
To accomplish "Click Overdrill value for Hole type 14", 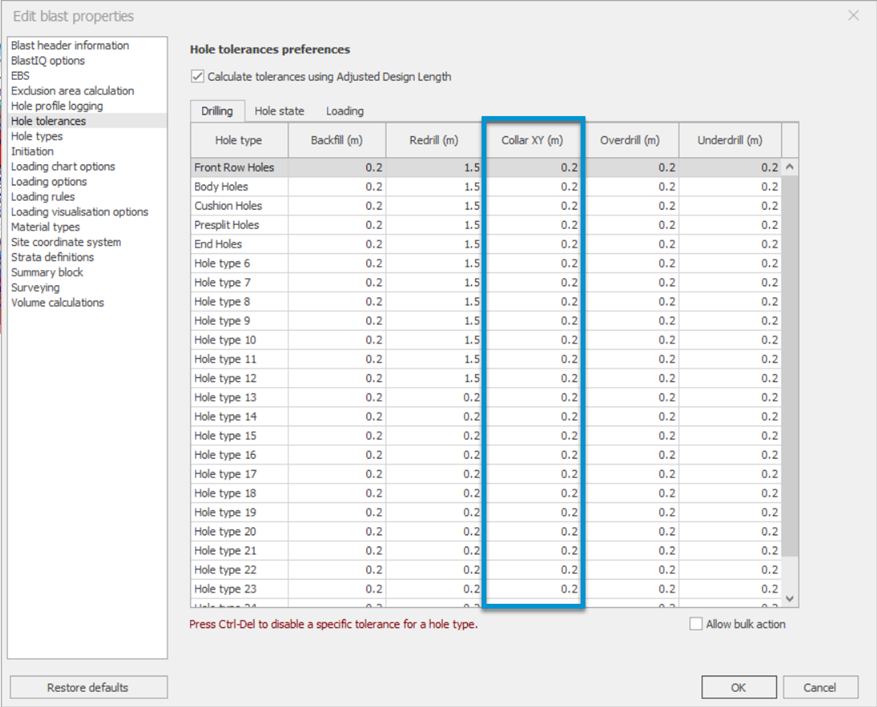I will 630,416.
